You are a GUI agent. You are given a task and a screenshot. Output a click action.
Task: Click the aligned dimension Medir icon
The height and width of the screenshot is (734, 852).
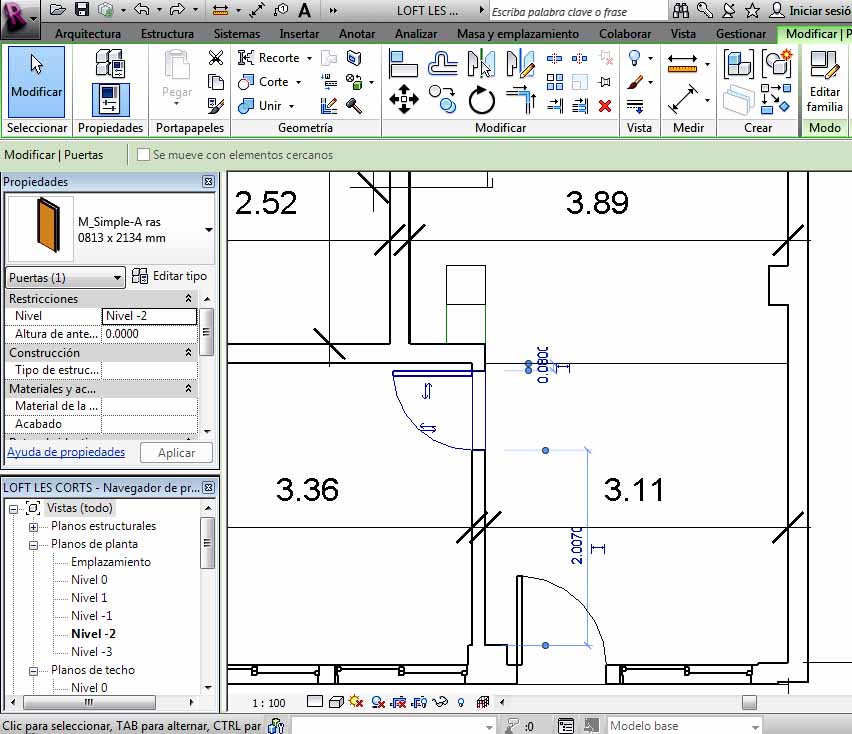[x=683, y=99]
